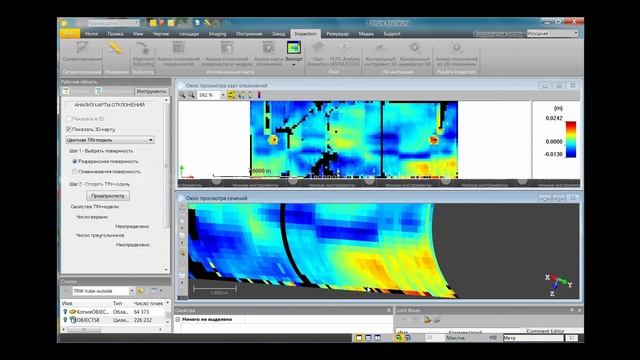Close the Properties (Свойства) panel
The image size is (640, 360).
click(x=389, y=310)
